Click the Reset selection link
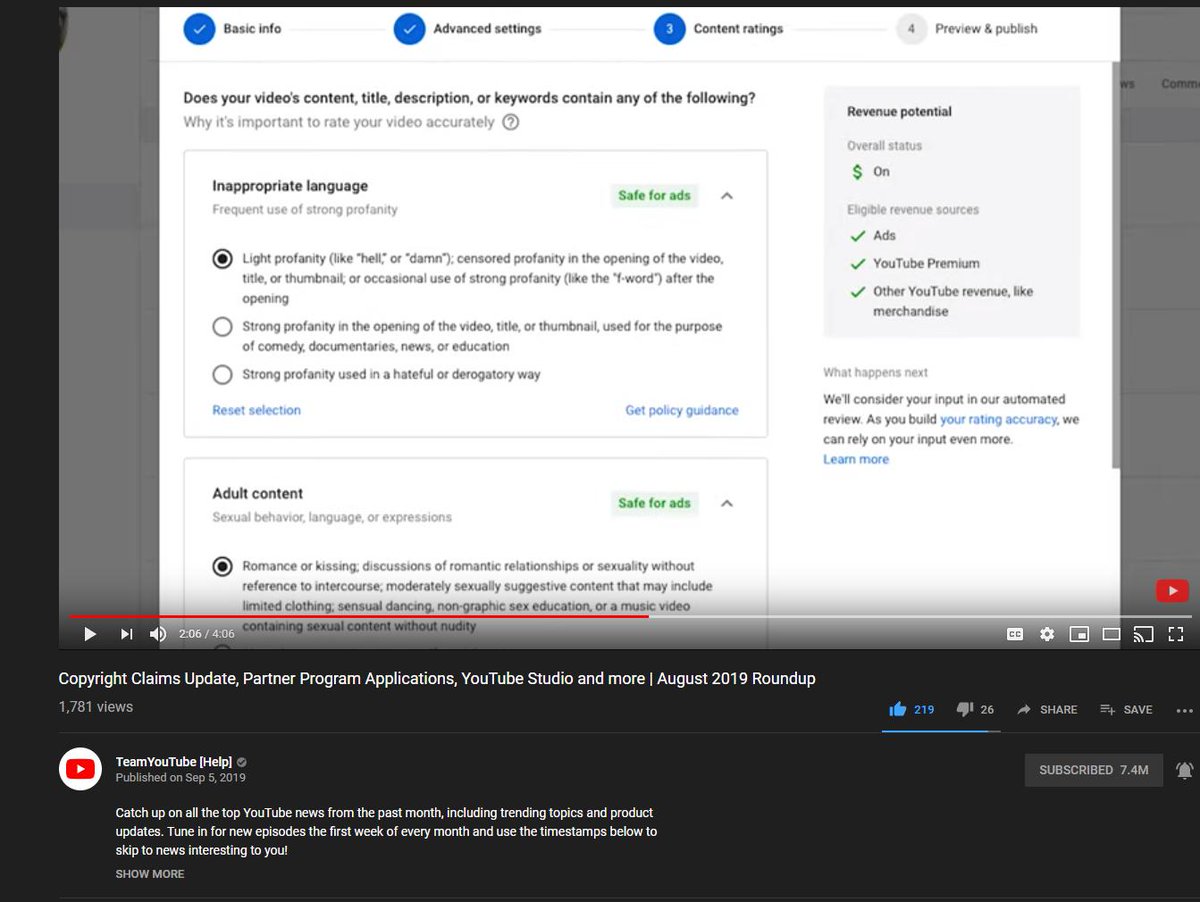 (256, 410)
